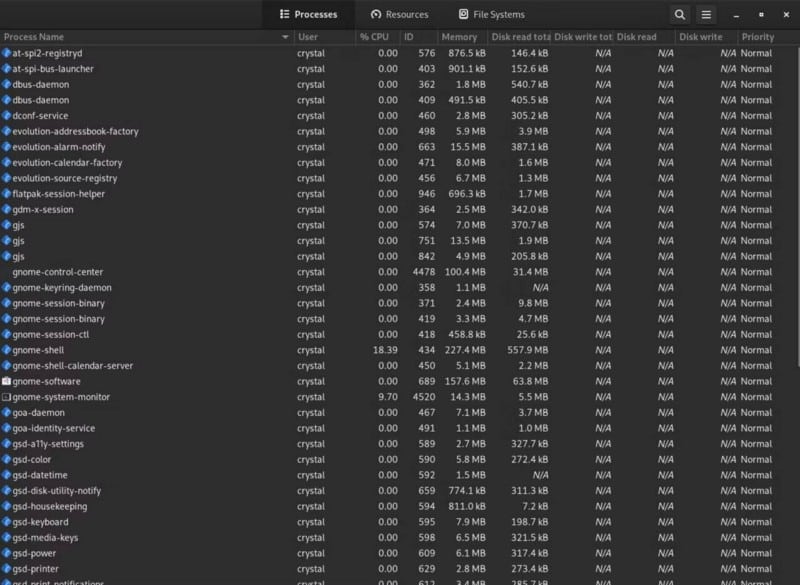Click the Priority column header
Viewport: 800px width, 585px height.
[761, 36]
